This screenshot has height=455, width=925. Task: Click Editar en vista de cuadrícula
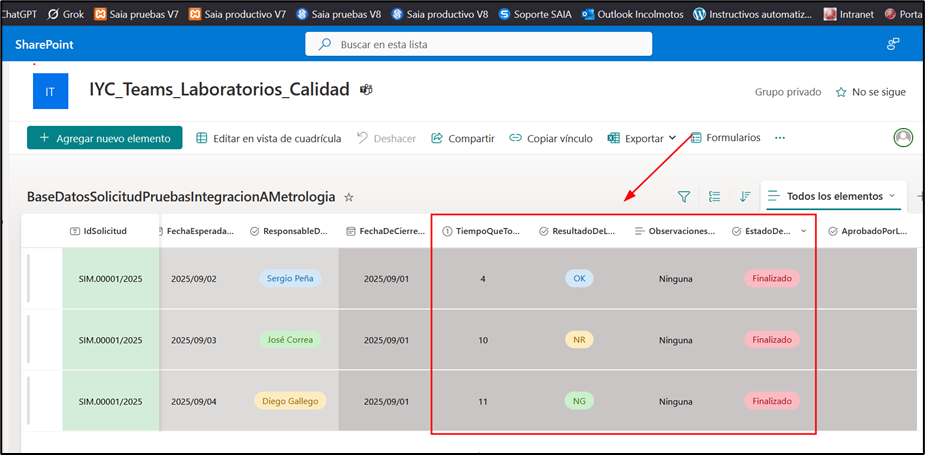(x=268, y=139)
